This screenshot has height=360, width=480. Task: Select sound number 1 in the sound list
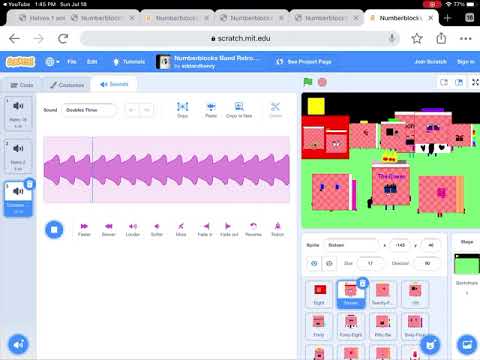tap(18, 113)
